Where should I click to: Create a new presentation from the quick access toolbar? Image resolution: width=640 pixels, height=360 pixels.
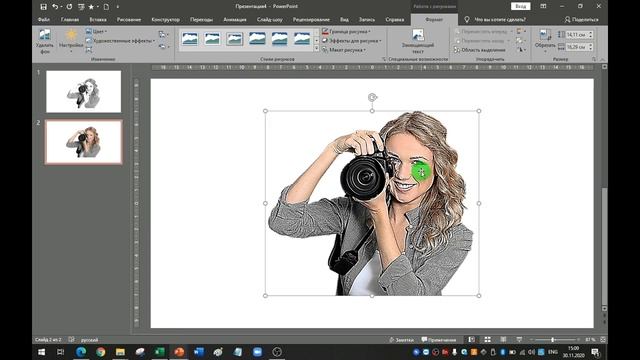(106, 7)
